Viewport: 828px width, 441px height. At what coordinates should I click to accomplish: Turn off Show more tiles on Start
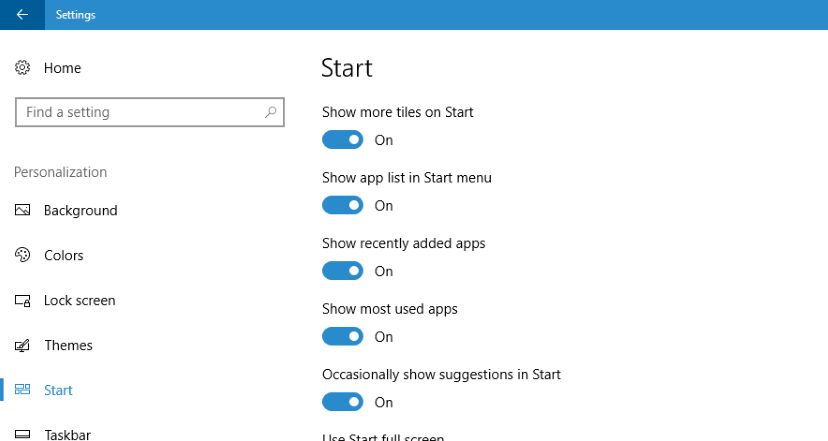point(343,140)
